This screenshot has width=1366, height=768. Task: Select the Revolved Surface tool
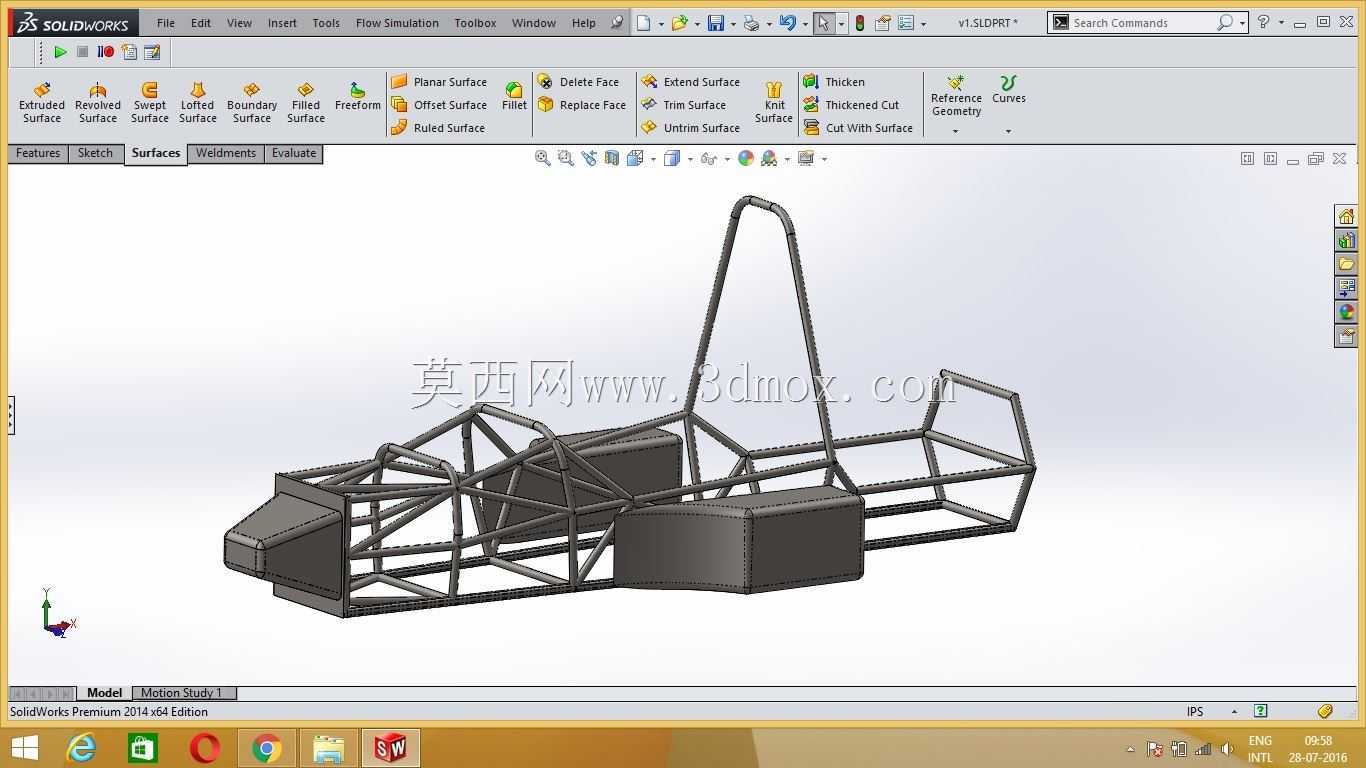[98, 103]
